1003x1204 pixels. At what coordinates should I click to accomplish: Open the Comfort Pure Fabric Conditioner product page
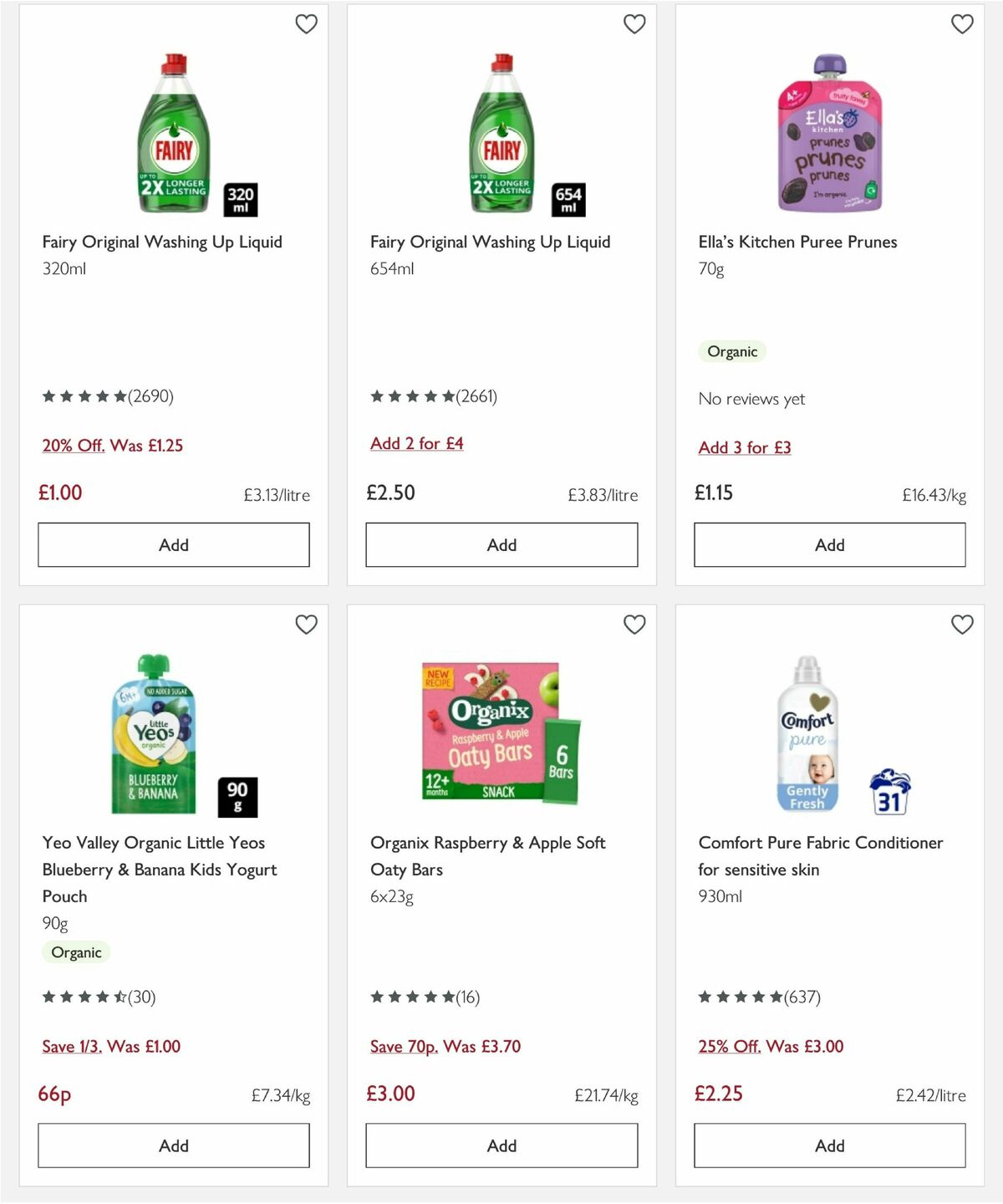coord(821,855)
